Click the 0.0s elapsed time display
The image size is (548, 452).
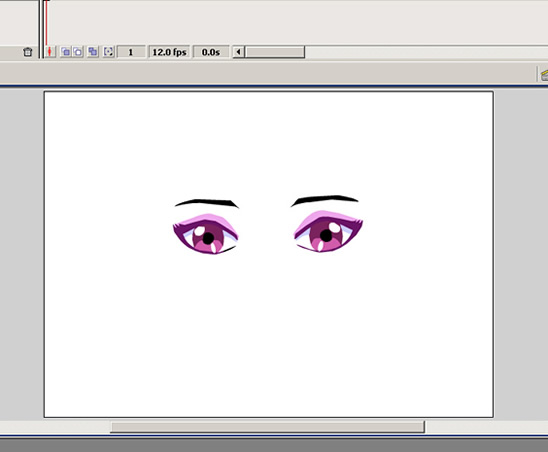211,52
